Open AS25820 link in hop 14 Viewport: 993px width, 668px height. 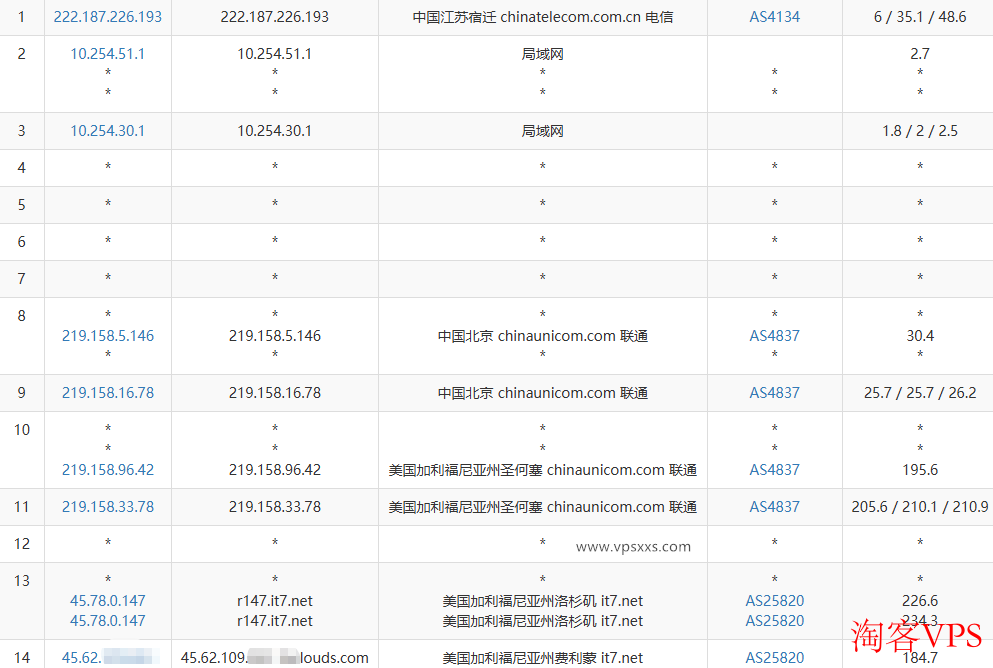tap(775, 658)
